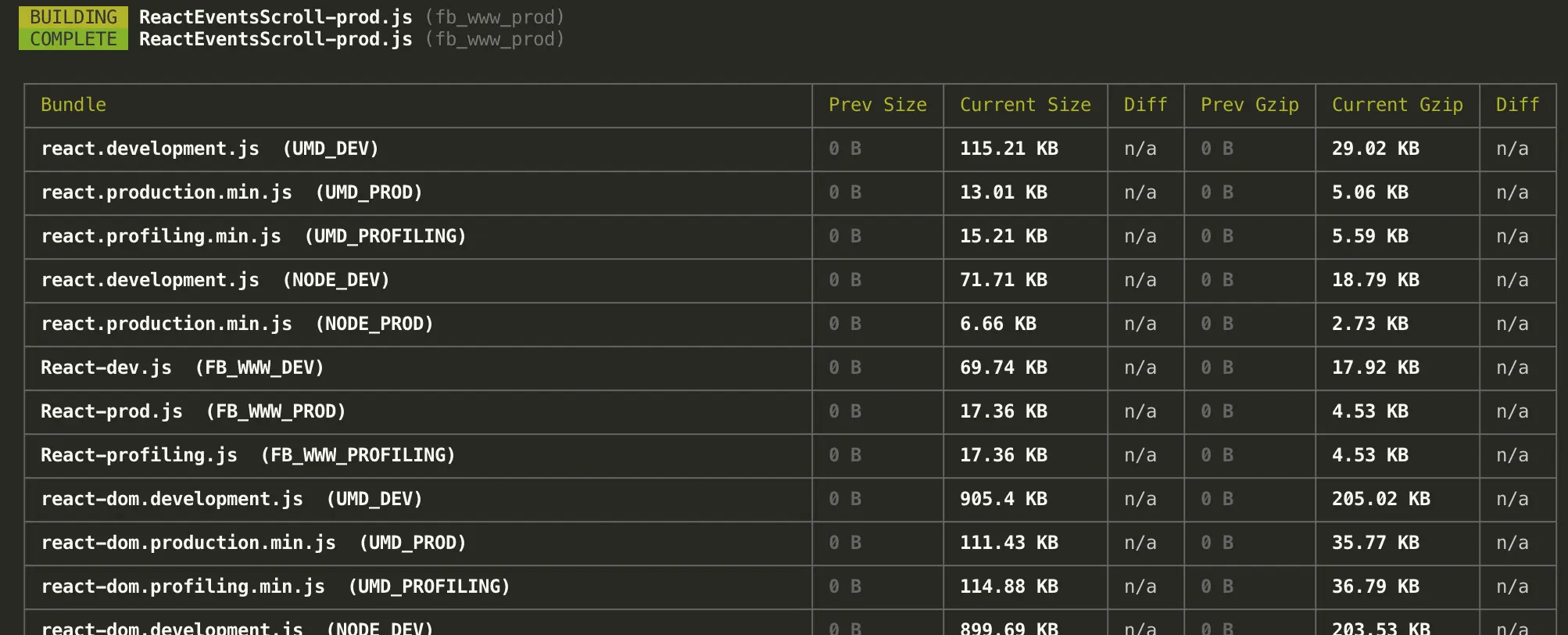Select react.development.js (NODE_DEV) bundle name
Screen dimensions: 1568x635
tap(215, 280)
